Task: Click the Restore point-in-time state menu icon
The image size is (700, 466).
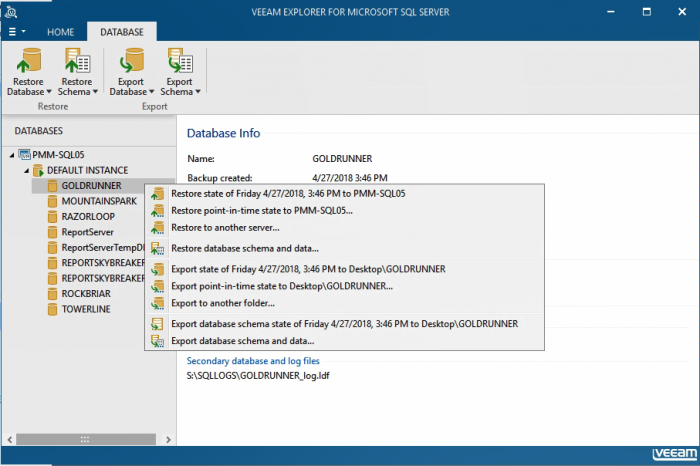Action: (157, 211)
